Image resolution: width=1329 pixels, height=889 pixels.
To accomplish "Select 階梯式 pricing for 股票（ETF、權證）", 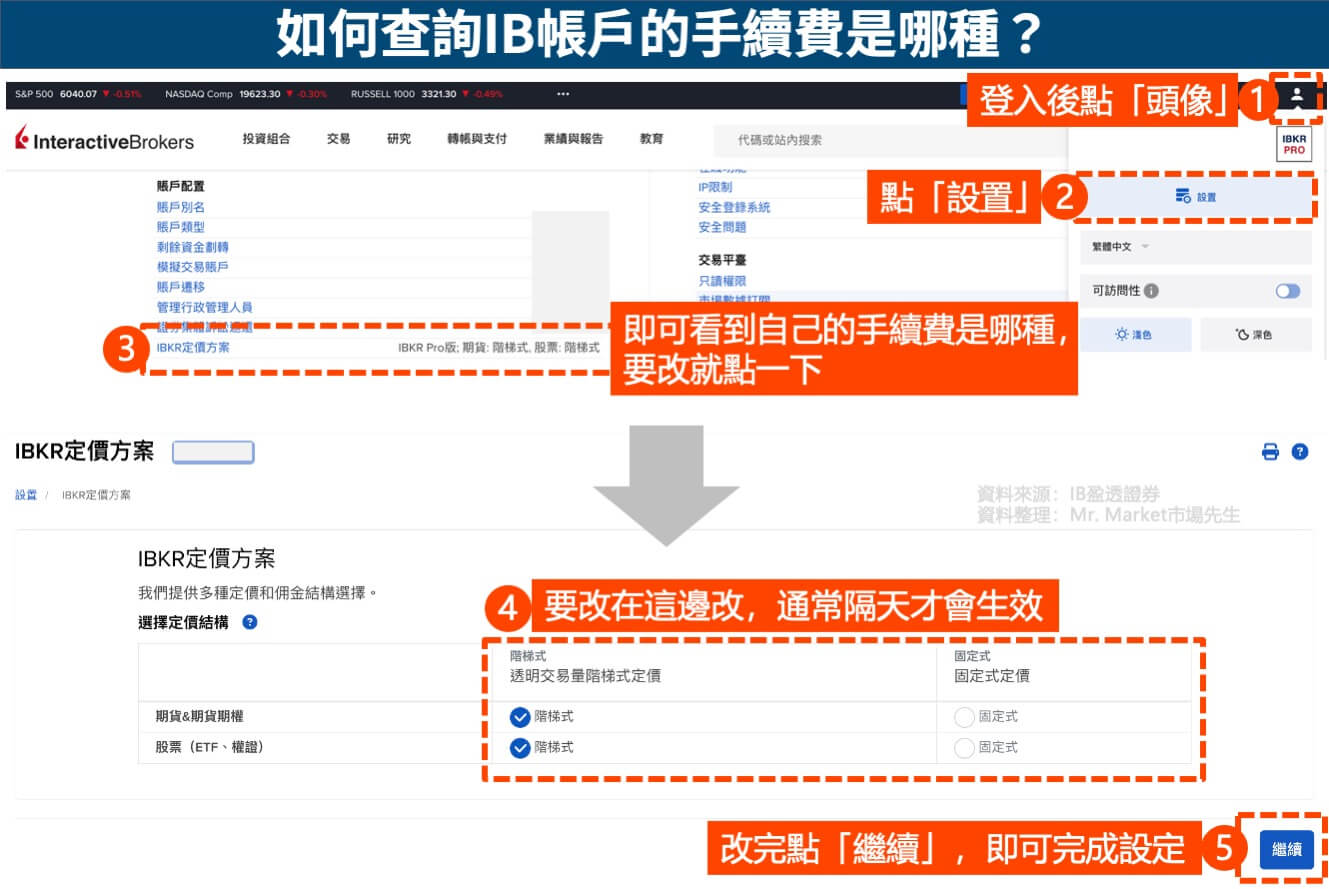I will [521, 747].
